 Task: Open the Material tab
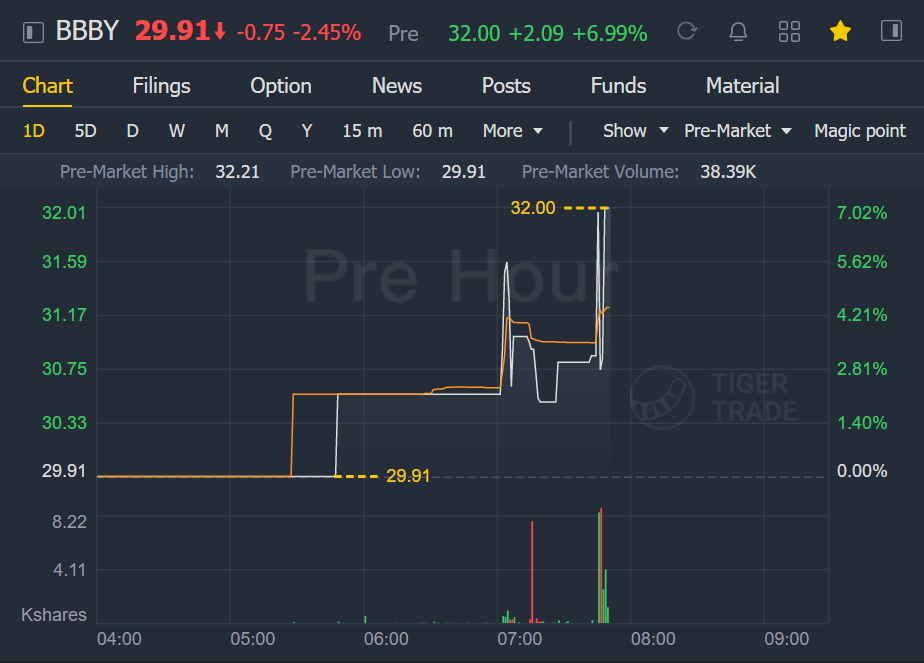coord(742,86)
